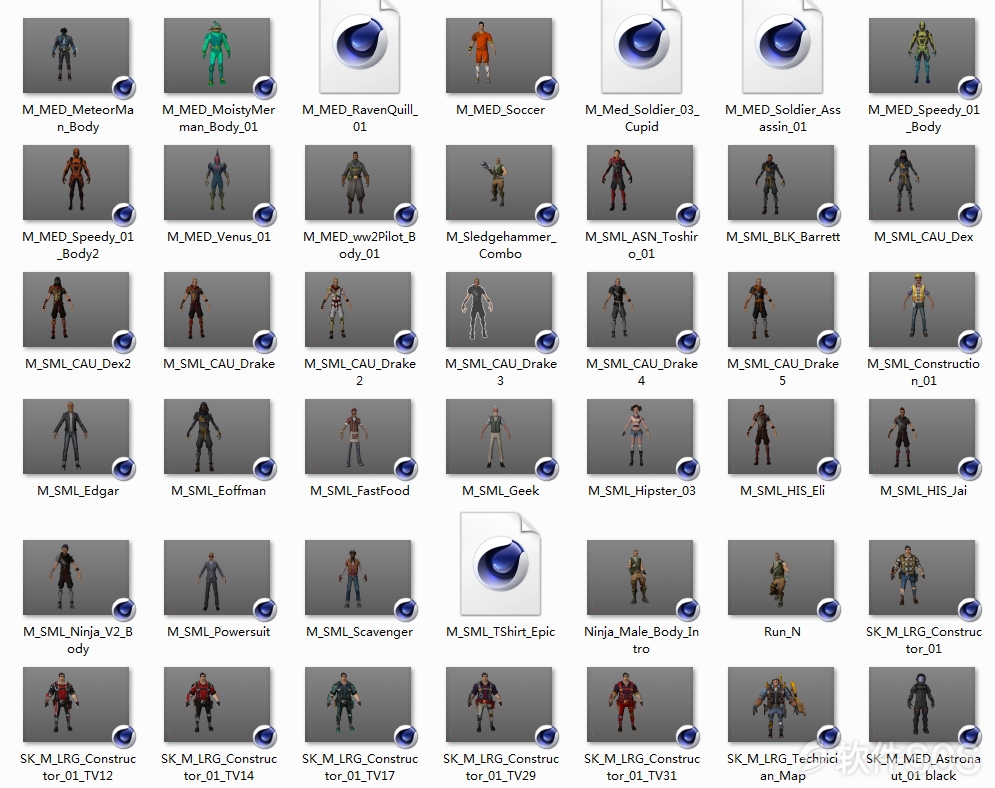
Task: Select the M_SML_Powersuit thumbnail
Action: point(217,577)
